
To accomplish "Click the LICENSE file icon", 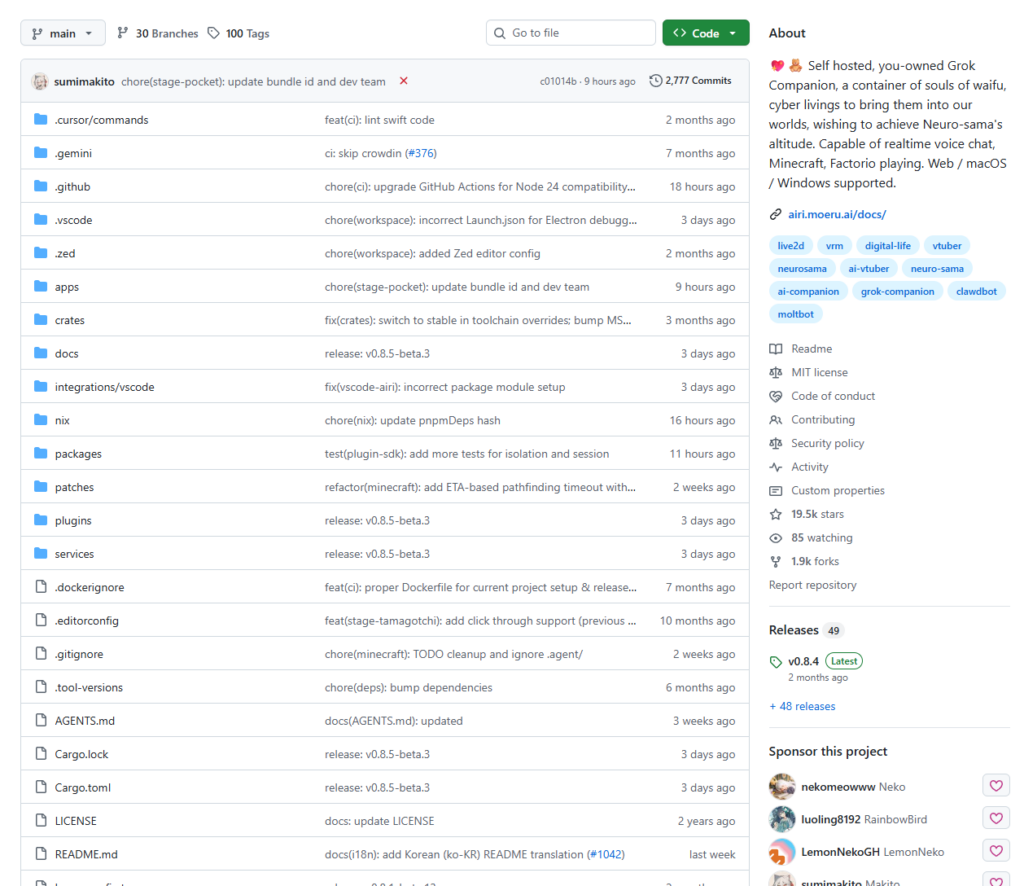I will pos(41,821).
